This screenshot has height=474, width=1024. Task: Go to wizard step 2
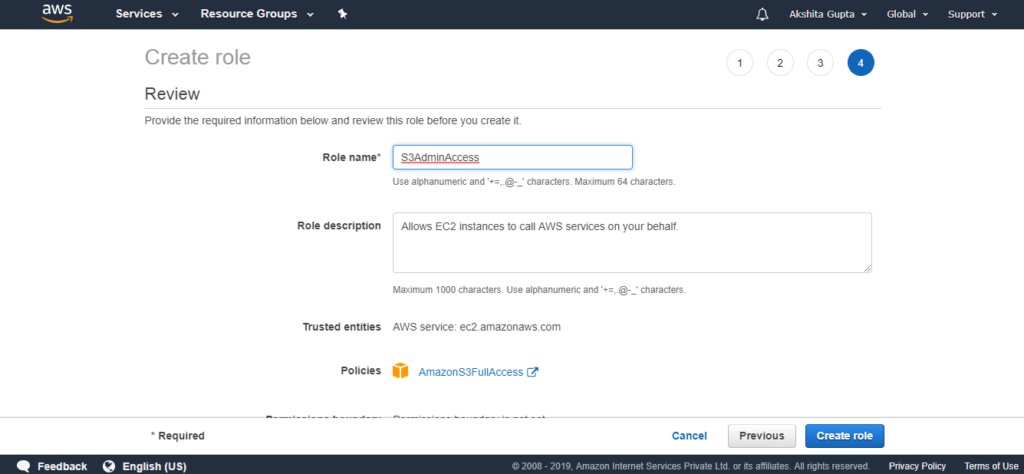click(780, 63)
